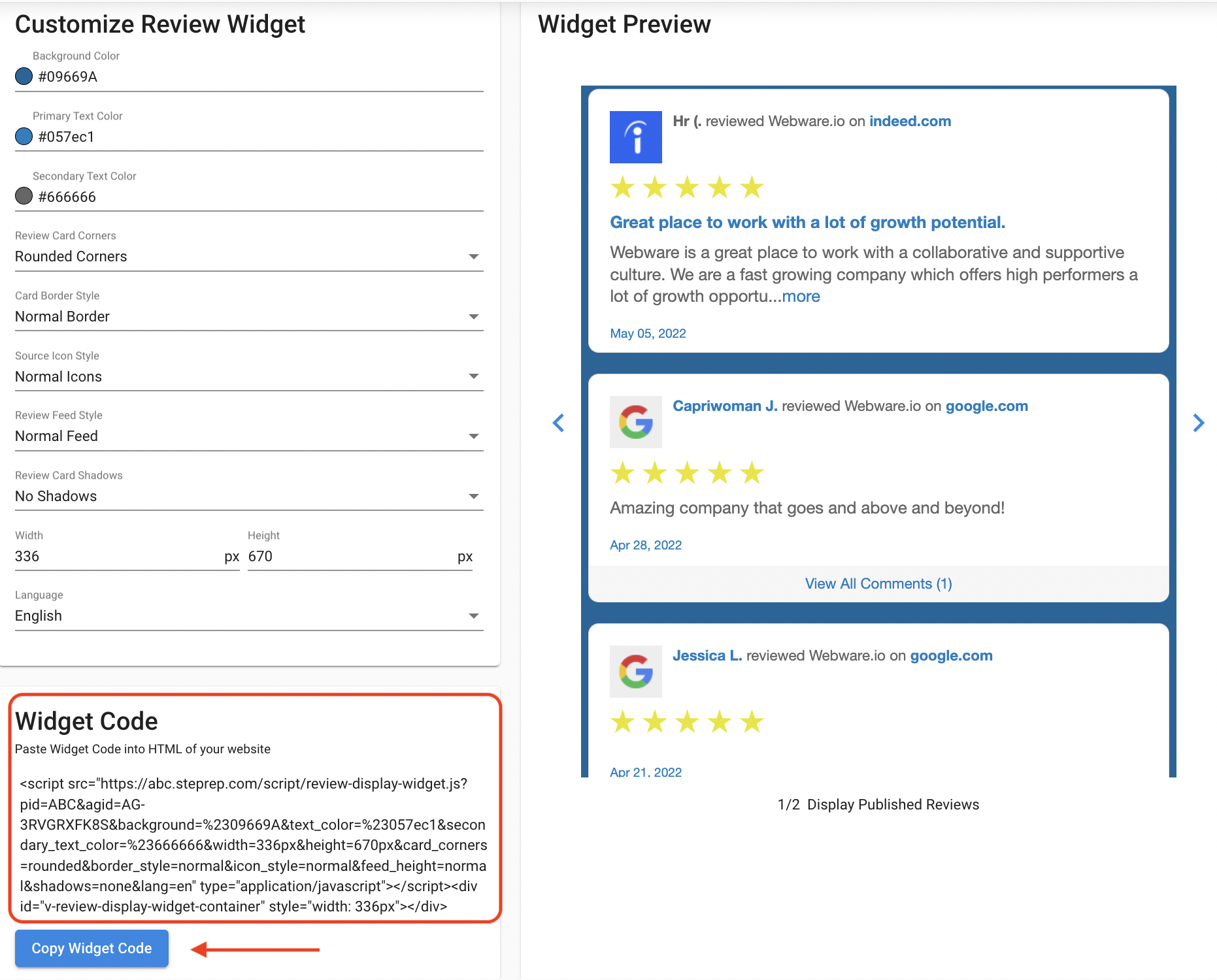Image resolution: width=1217 pixels, height=980 pixels.
Task: Expand the review with the more link
Action: click(801, 297)
